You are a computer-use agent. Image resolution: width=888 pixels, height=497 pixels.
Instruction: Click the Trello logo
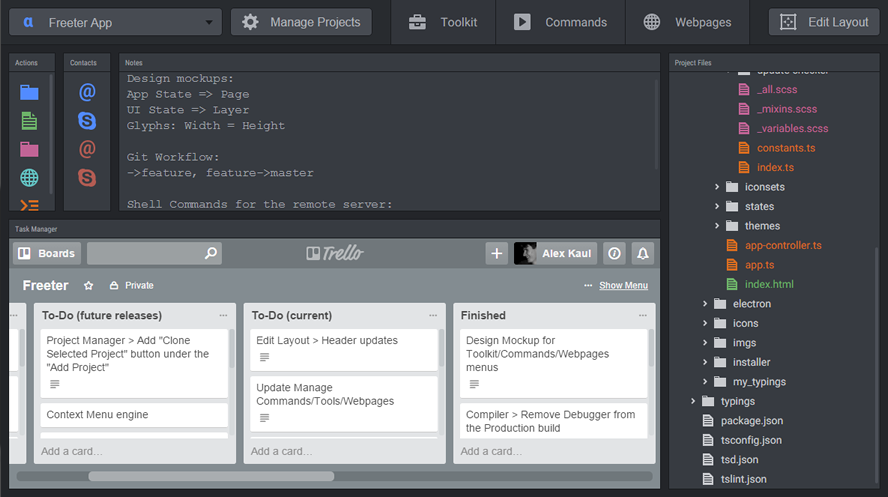(335, 253)
